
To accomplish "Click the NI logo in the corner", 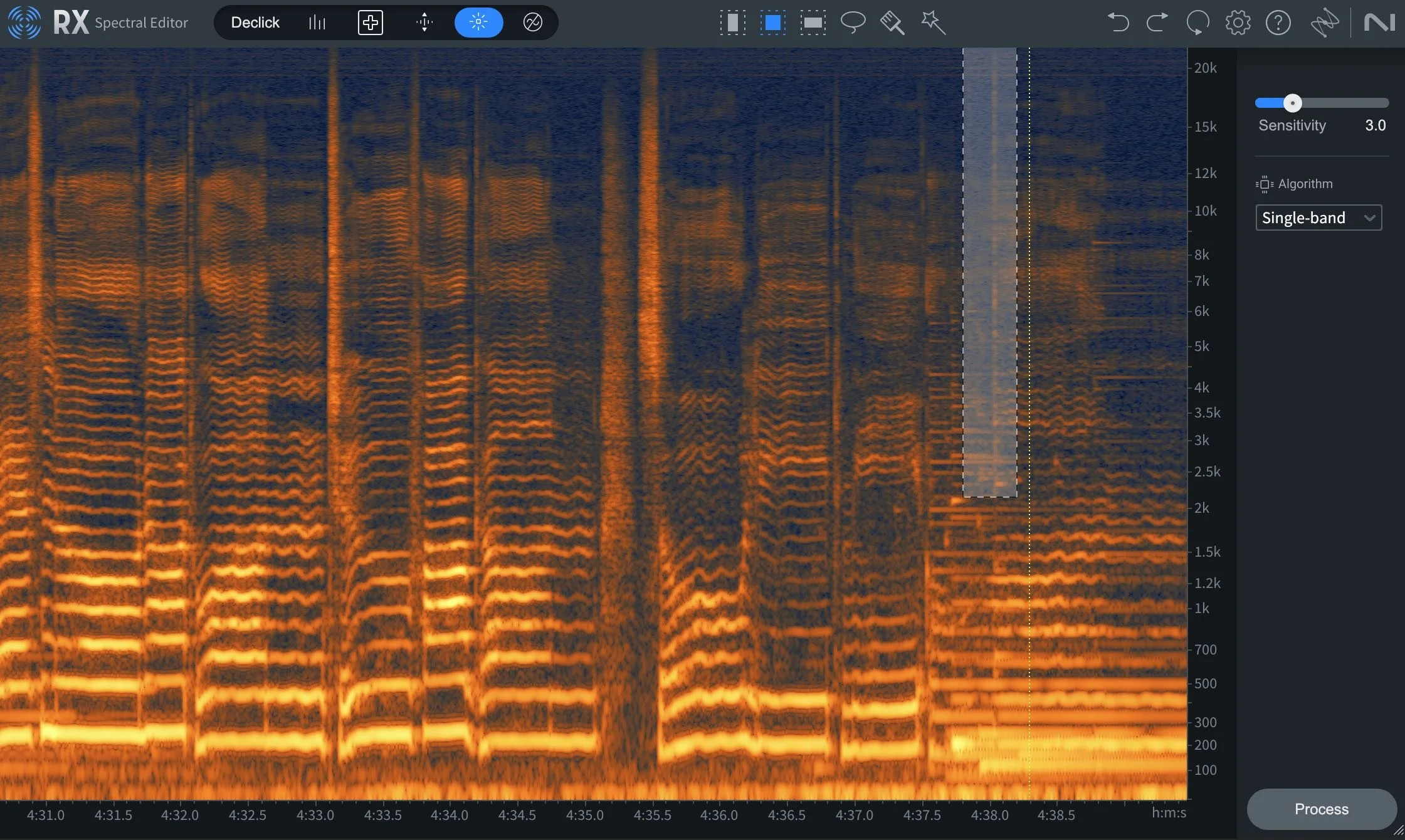I will [x=1380, y=23].
